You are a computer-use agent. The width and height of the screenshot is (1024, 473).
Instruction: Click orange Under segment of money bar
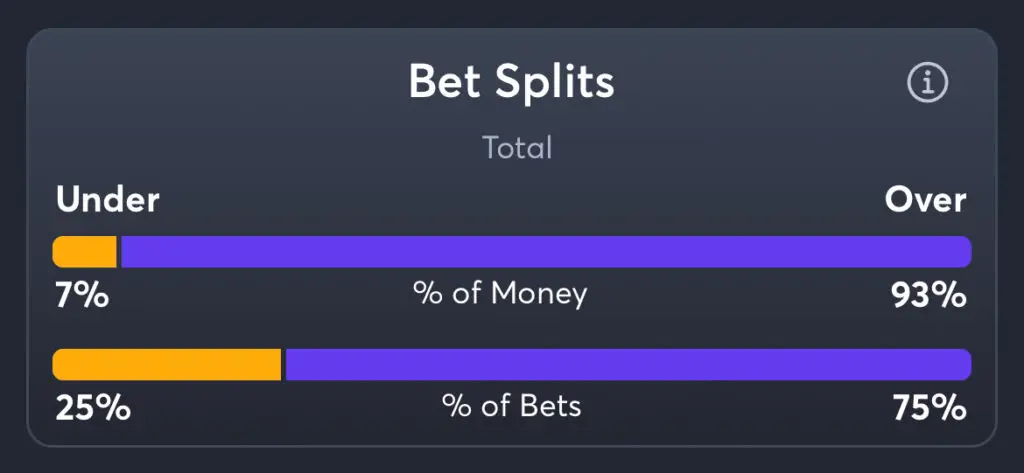(x=84, y=252)
